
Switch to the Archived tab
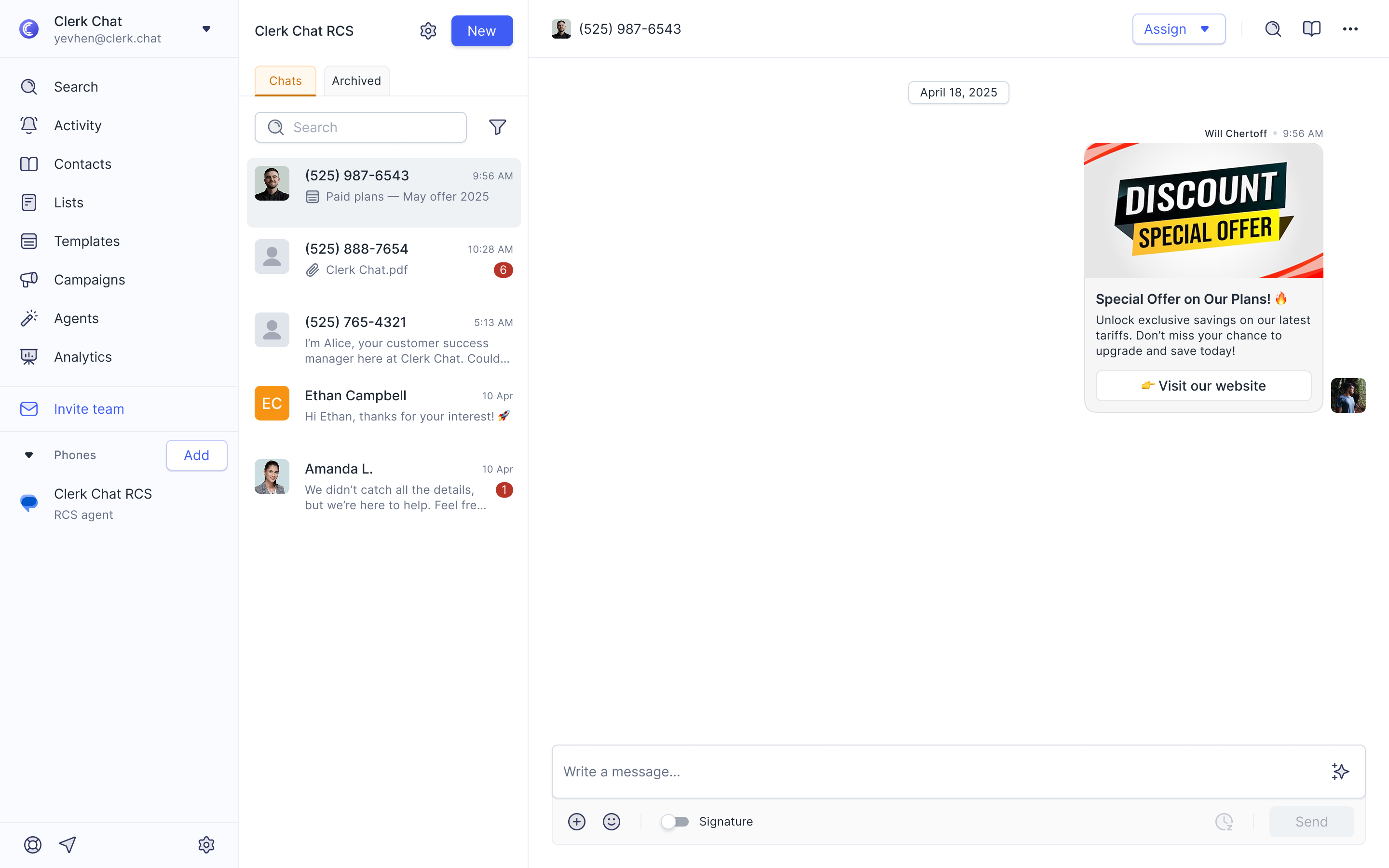coord(356,81)
